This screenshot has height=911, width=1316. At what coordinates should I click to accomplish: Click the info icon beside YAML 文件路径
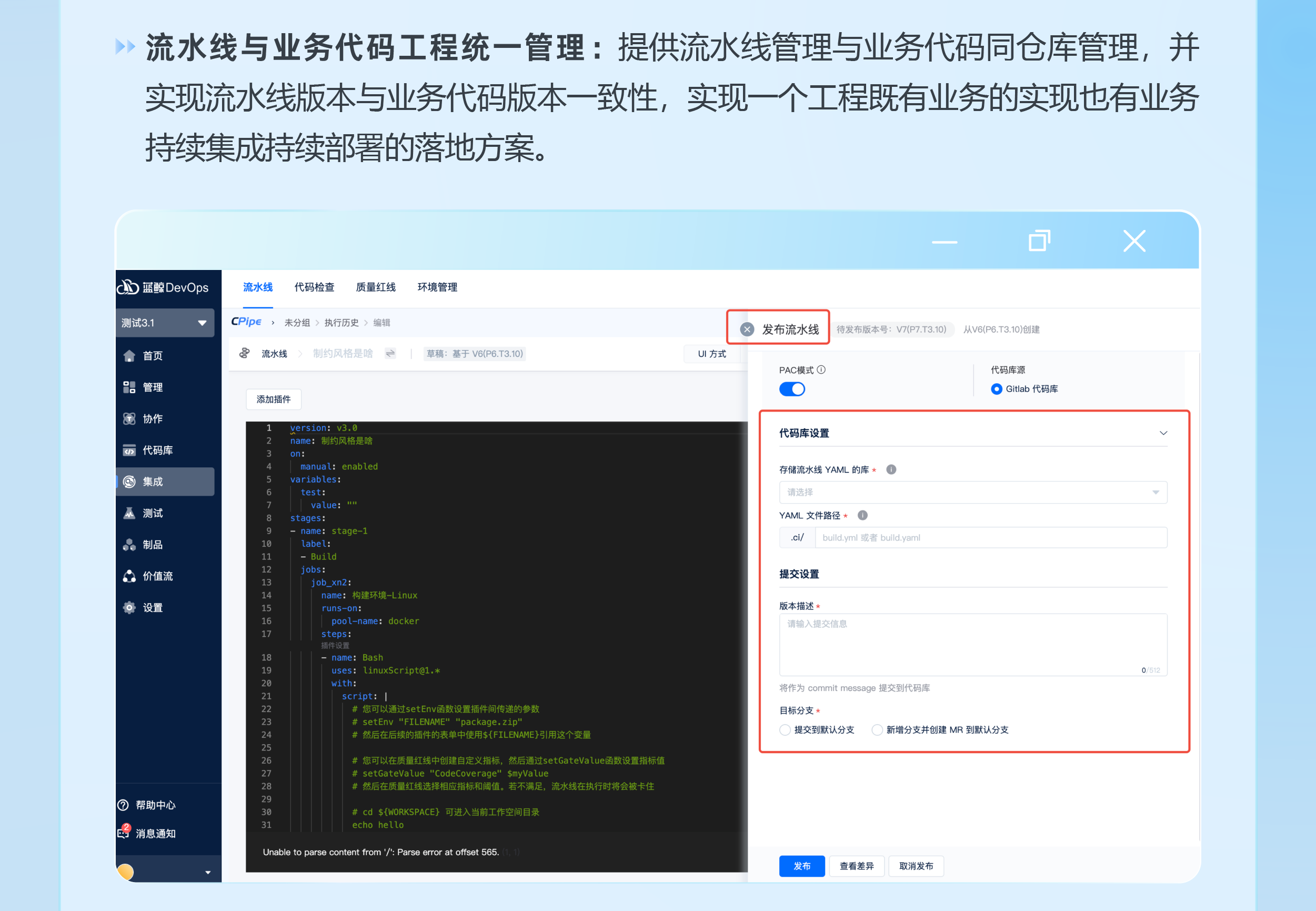(x=863, y=515)
